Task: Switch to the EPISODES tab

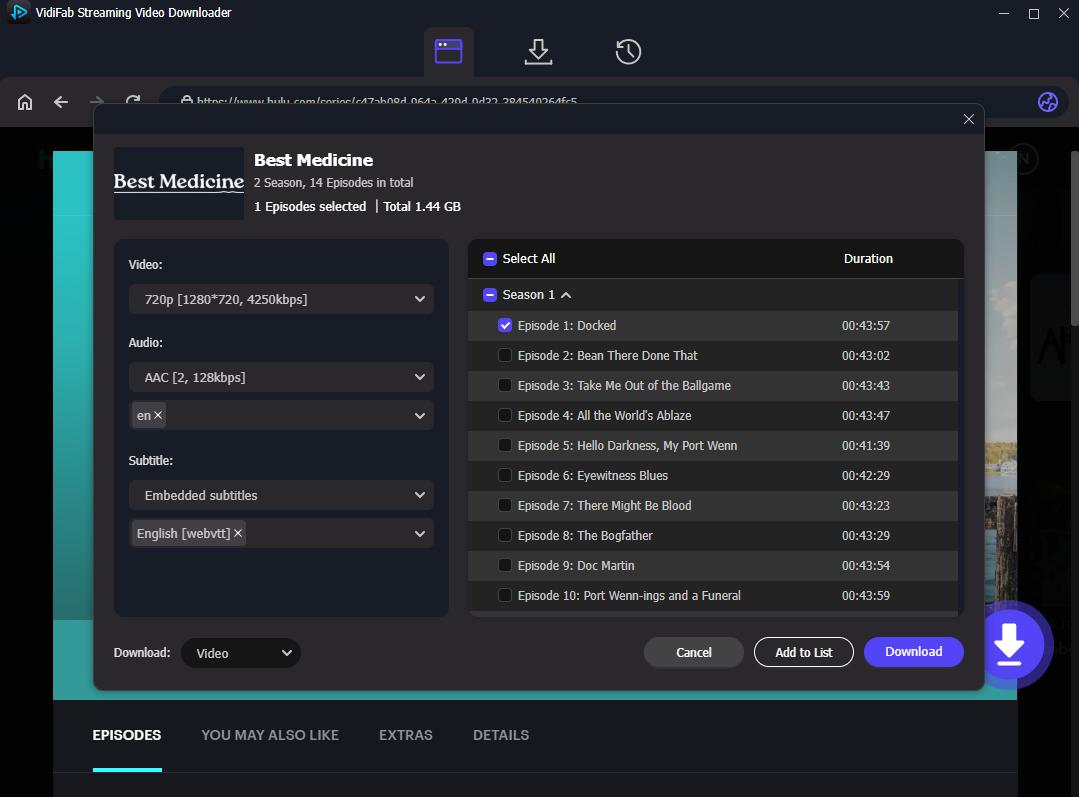Action: [127, 735]
